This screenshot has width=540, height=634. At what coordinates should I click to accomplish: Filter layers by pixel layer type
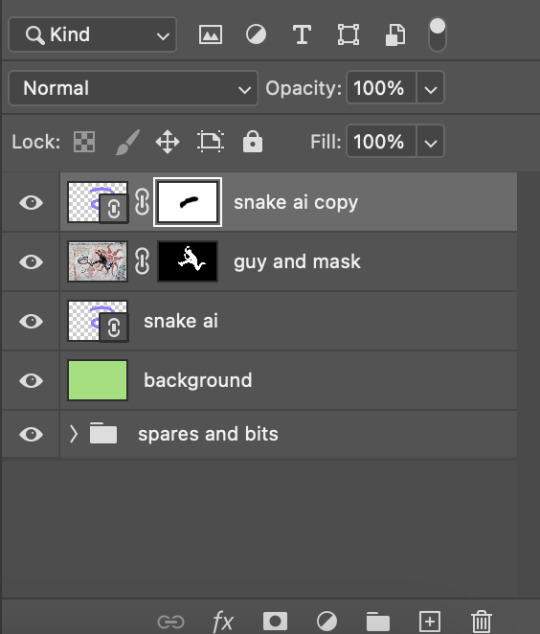(x=210, y=35)
